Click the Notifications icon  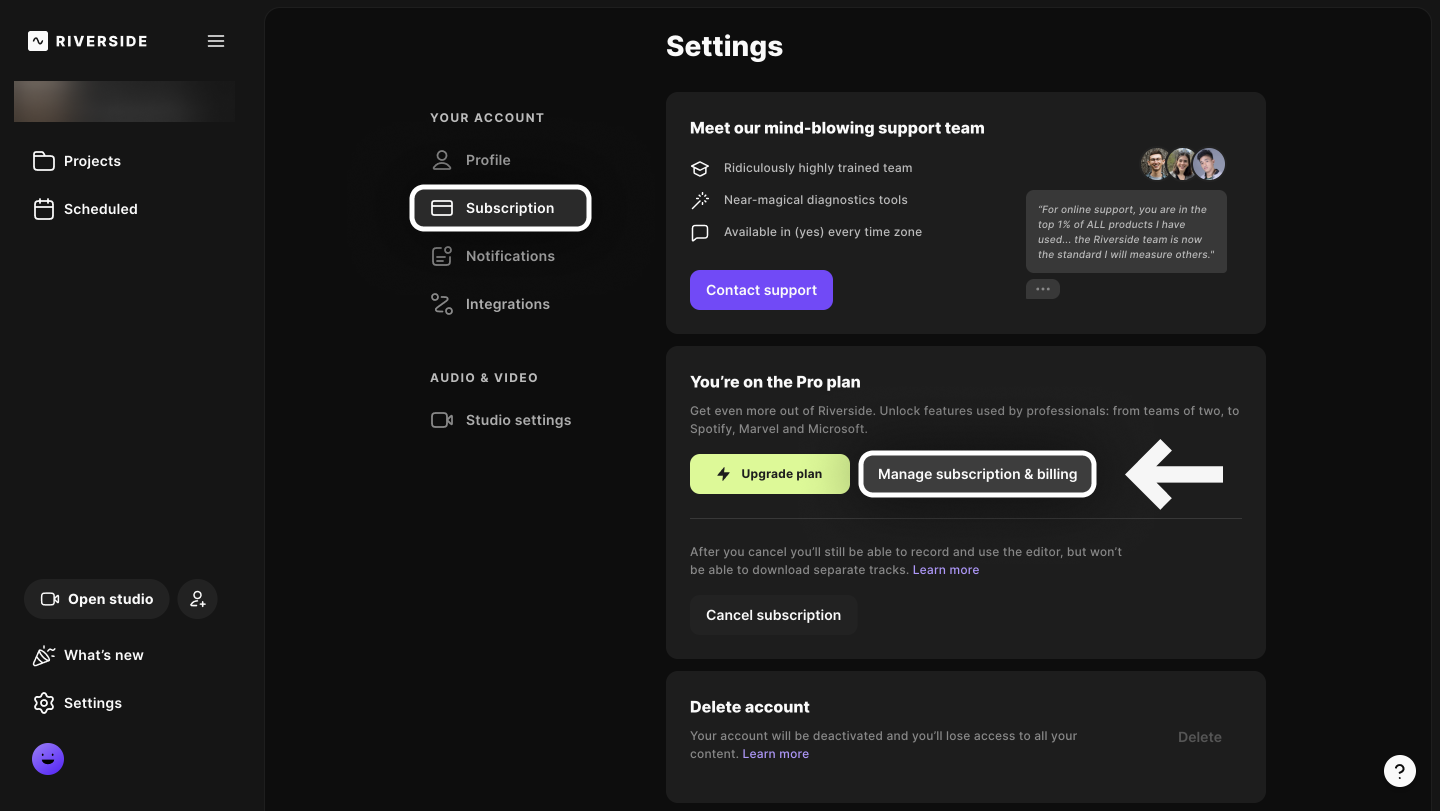[x=442, y=255]
